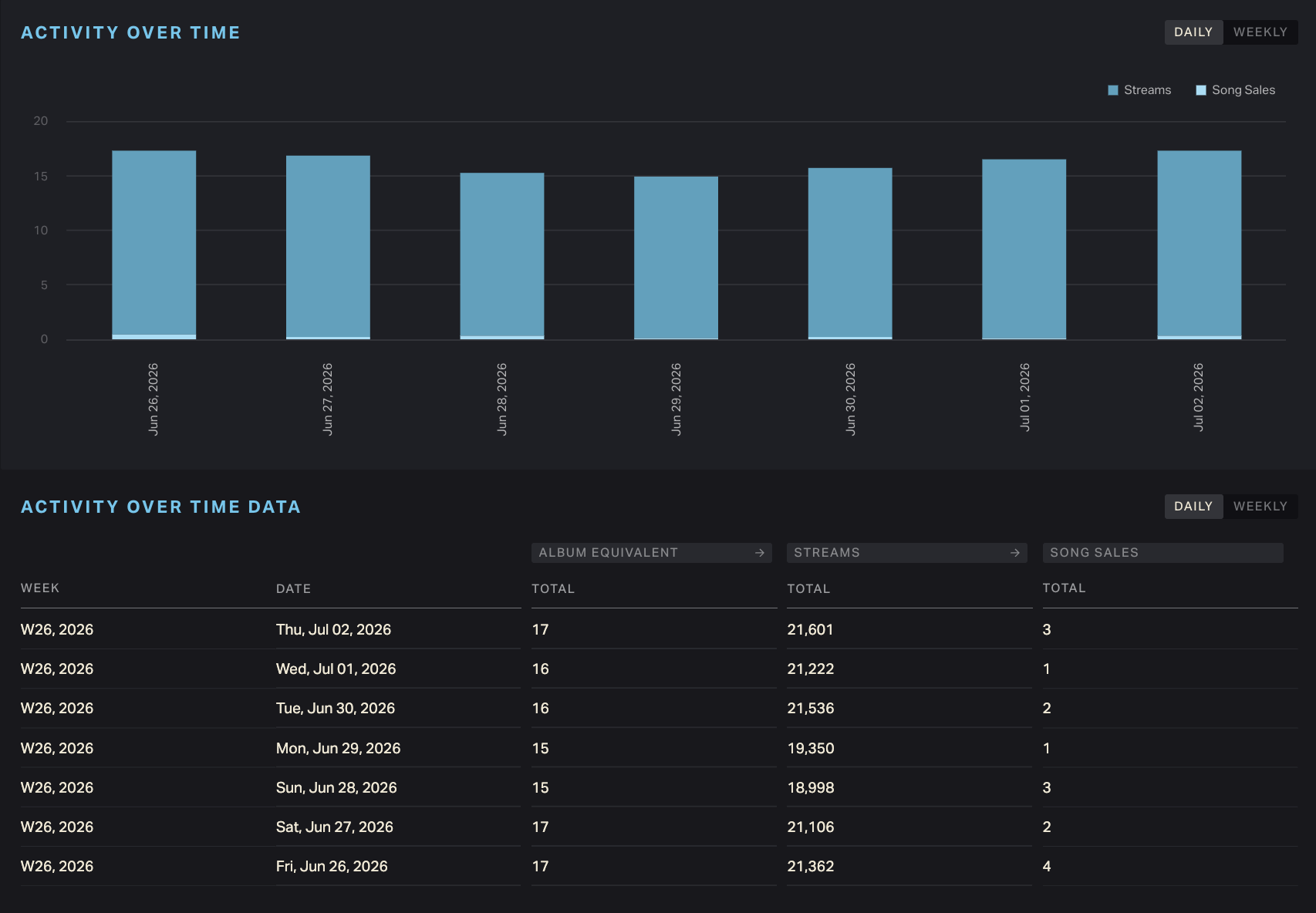Select the Jun 28, 2026 chart bar
Image resolution: width=1316 pixels, height=913 pixels.
(502, 256)
